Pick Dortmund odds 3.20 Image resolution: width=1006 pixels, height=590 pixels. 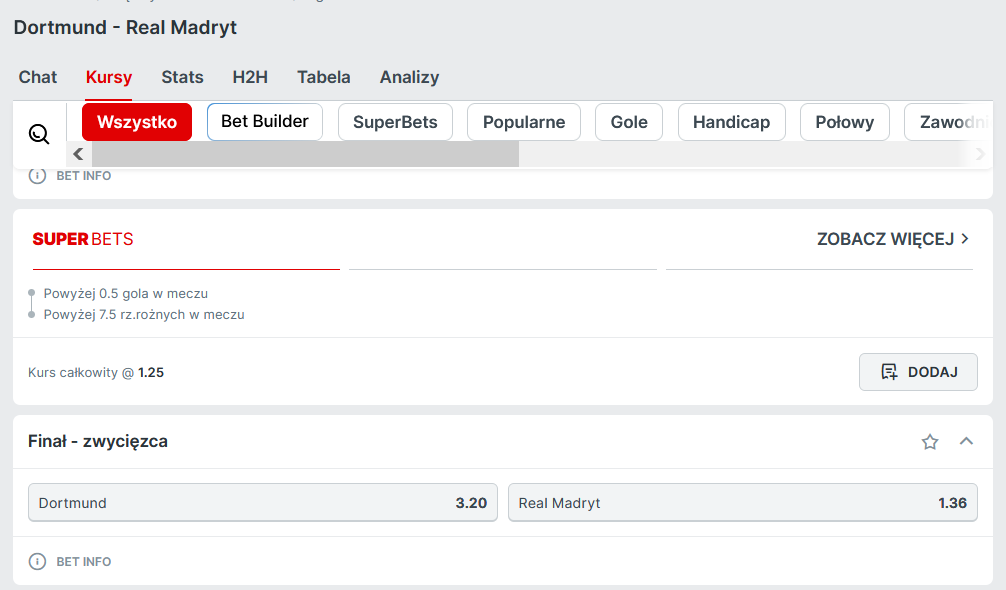pos(262,503)
